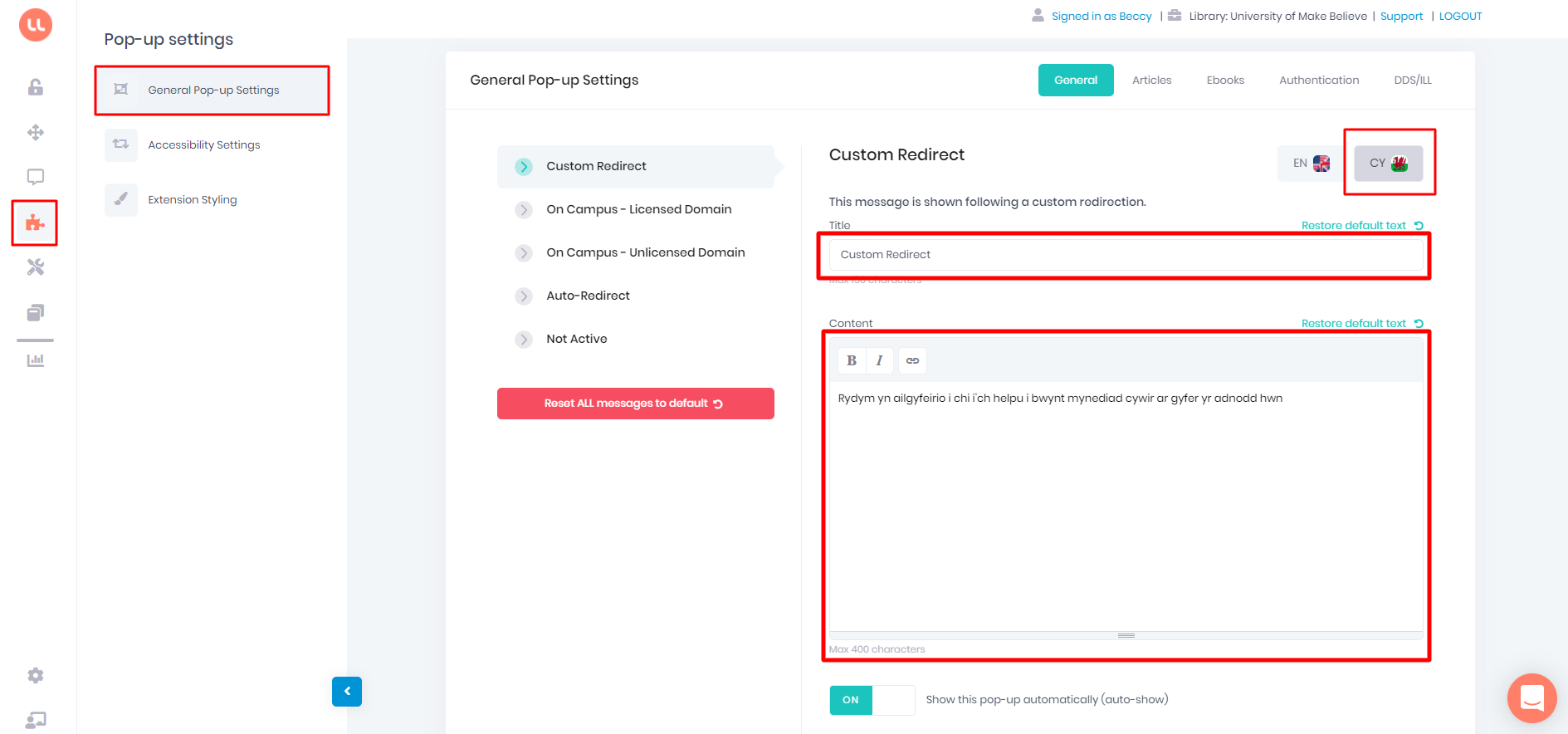The width and height of the screenshot is (1568, 734).
Task: Click the Extension Styling brush icon
Action: click(121, 199)
